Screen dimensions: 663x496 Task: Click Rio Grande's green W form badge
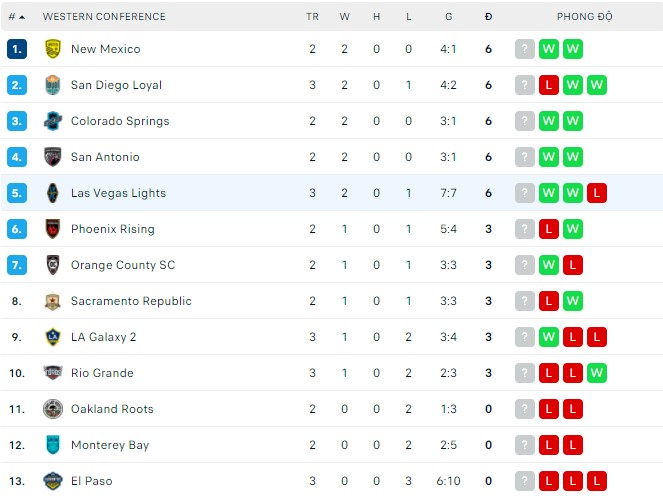point(597,373)
